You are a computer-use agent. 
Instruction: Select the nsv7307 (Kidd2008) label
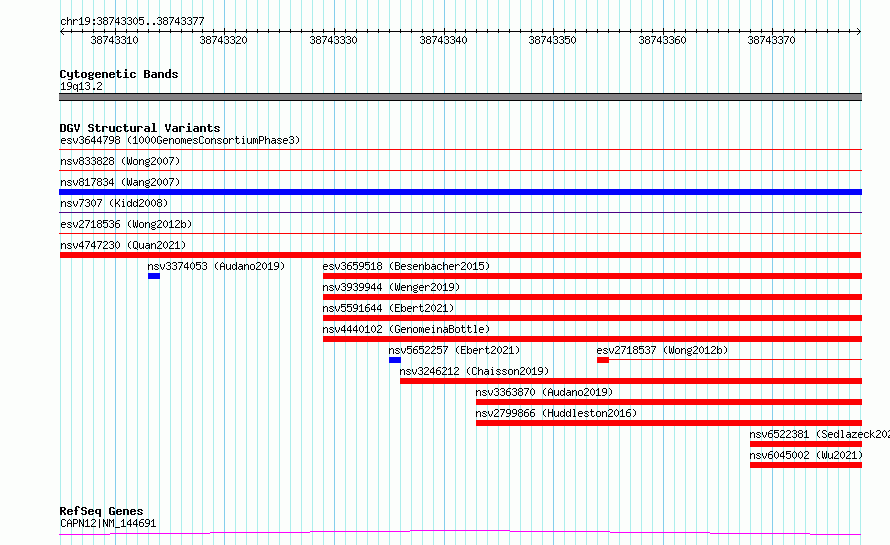(114, 203)
